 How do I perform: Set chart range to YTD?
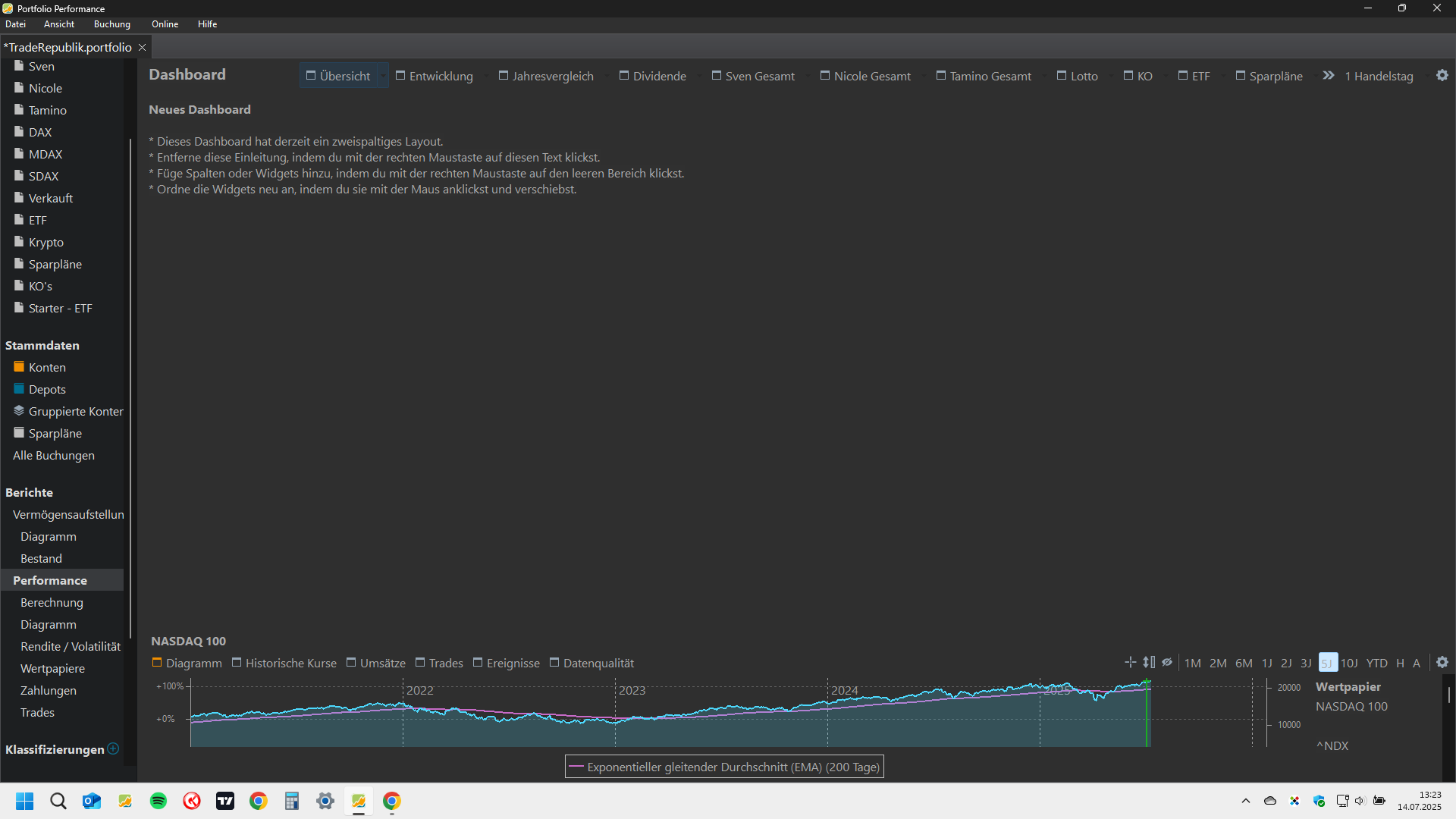click(1377, 663)
